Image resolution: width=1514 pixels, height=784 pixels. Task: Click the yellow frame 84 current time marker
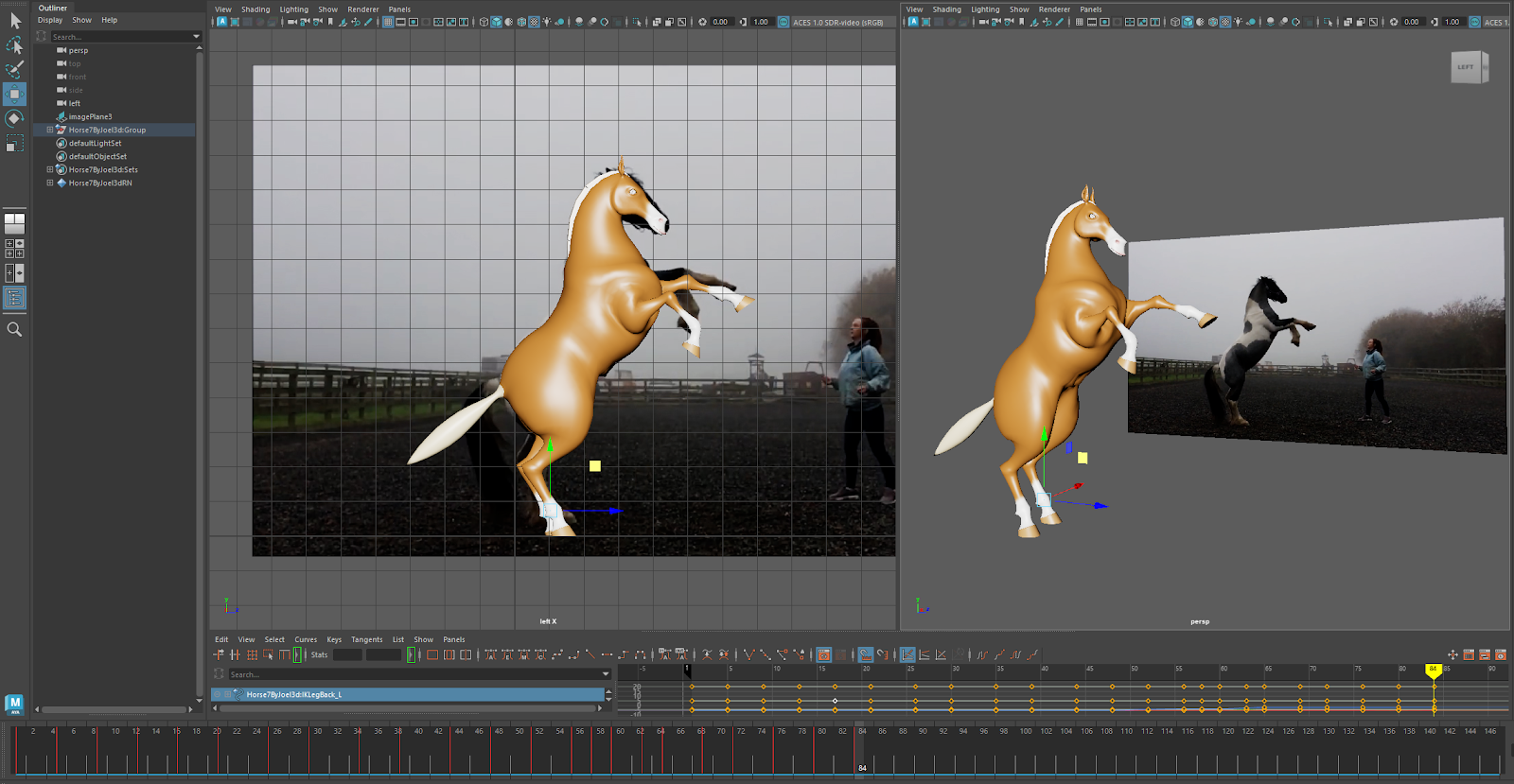point(1433,670)
